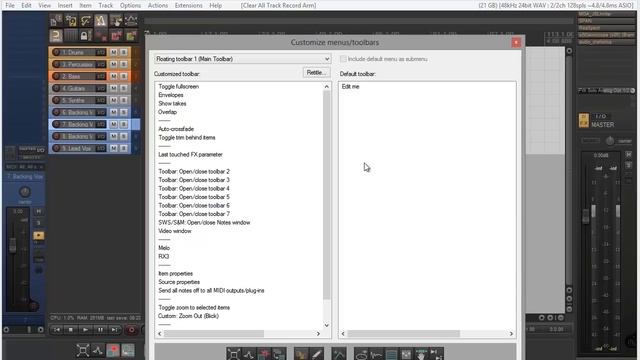The width and height of the screenshot is (640, 360).
Task: Adjust the Backing Vox channel volume fader
Action: 13,245
